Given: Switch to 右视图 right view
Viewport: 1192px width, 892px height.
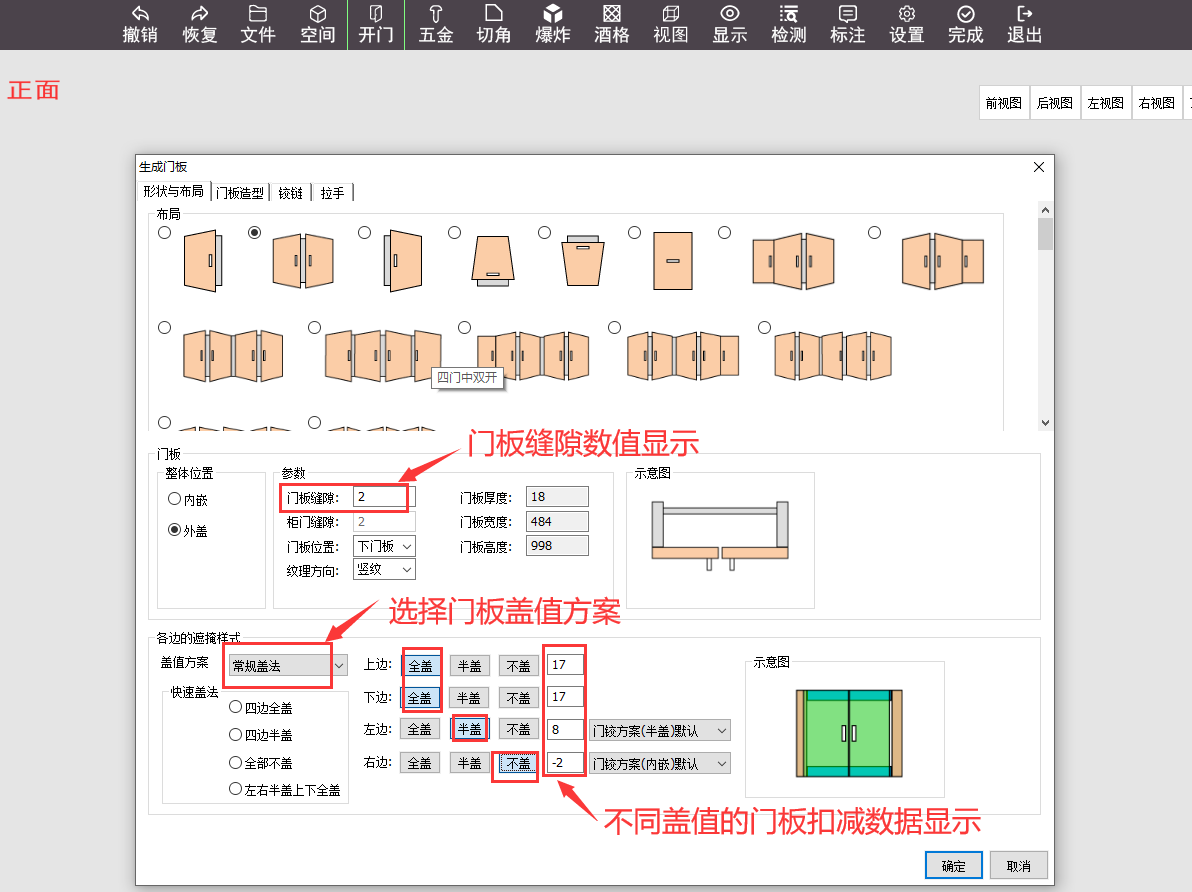Looking at the screenshot, I should point(1156,103).
